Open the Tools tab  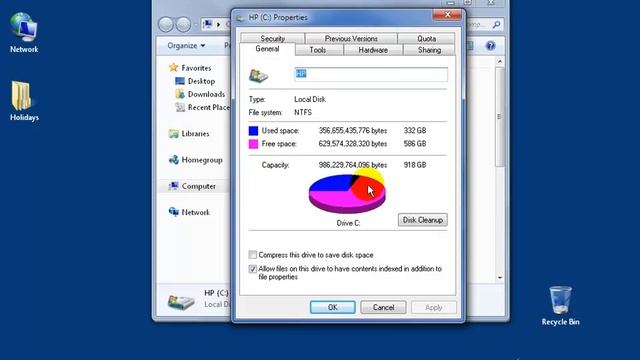[318, 50]
